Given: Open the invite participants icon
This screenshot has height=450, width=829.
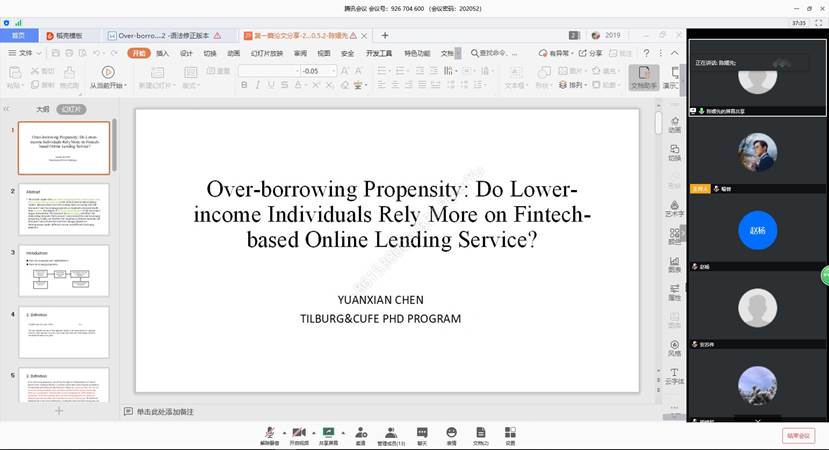Looking at the screenshot, I should [360, 431].
